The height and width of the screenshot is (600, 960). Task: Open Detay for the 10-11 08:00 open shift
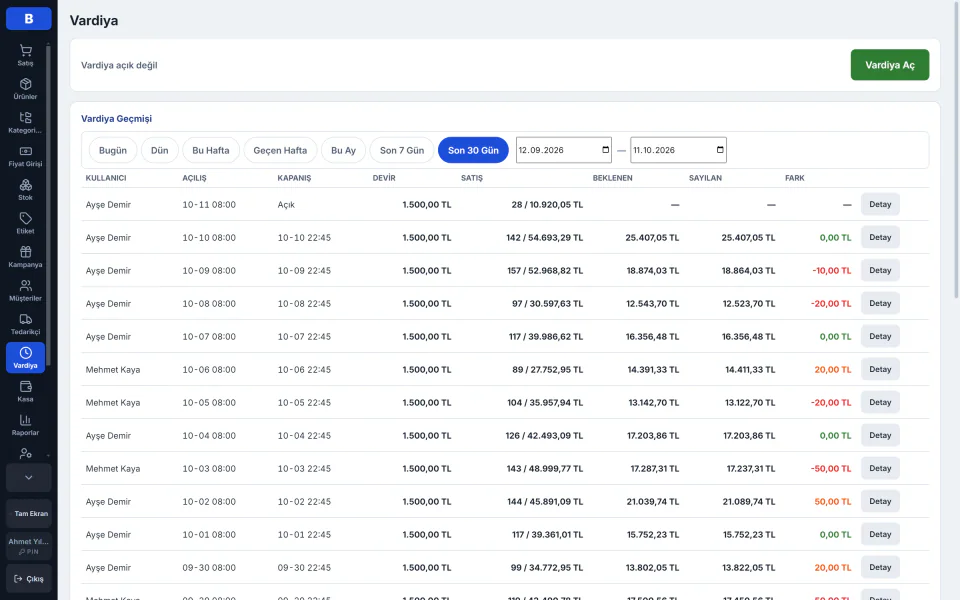coord(880,204)
